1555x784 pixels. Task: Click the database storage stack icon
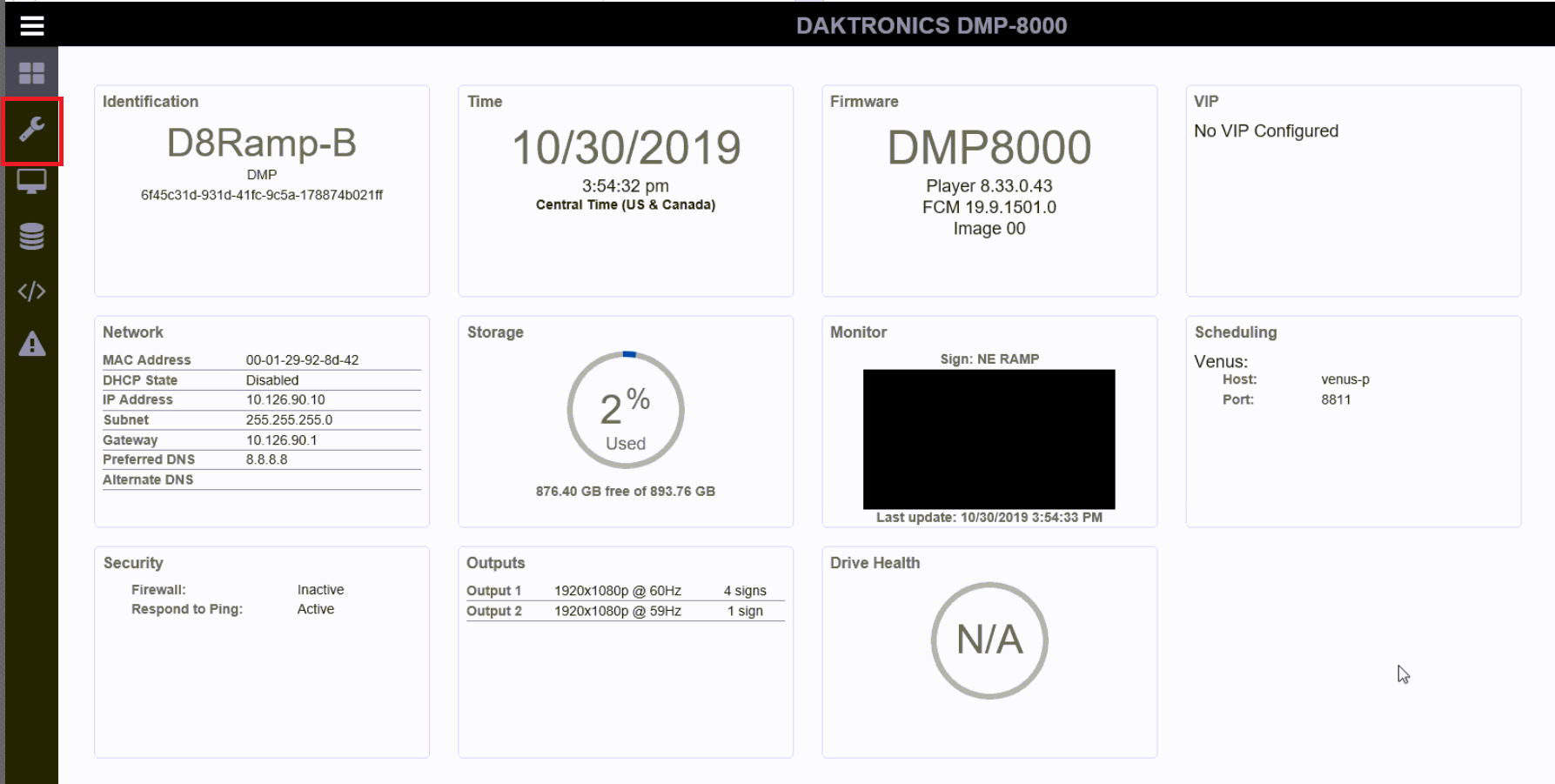[32, 237]
